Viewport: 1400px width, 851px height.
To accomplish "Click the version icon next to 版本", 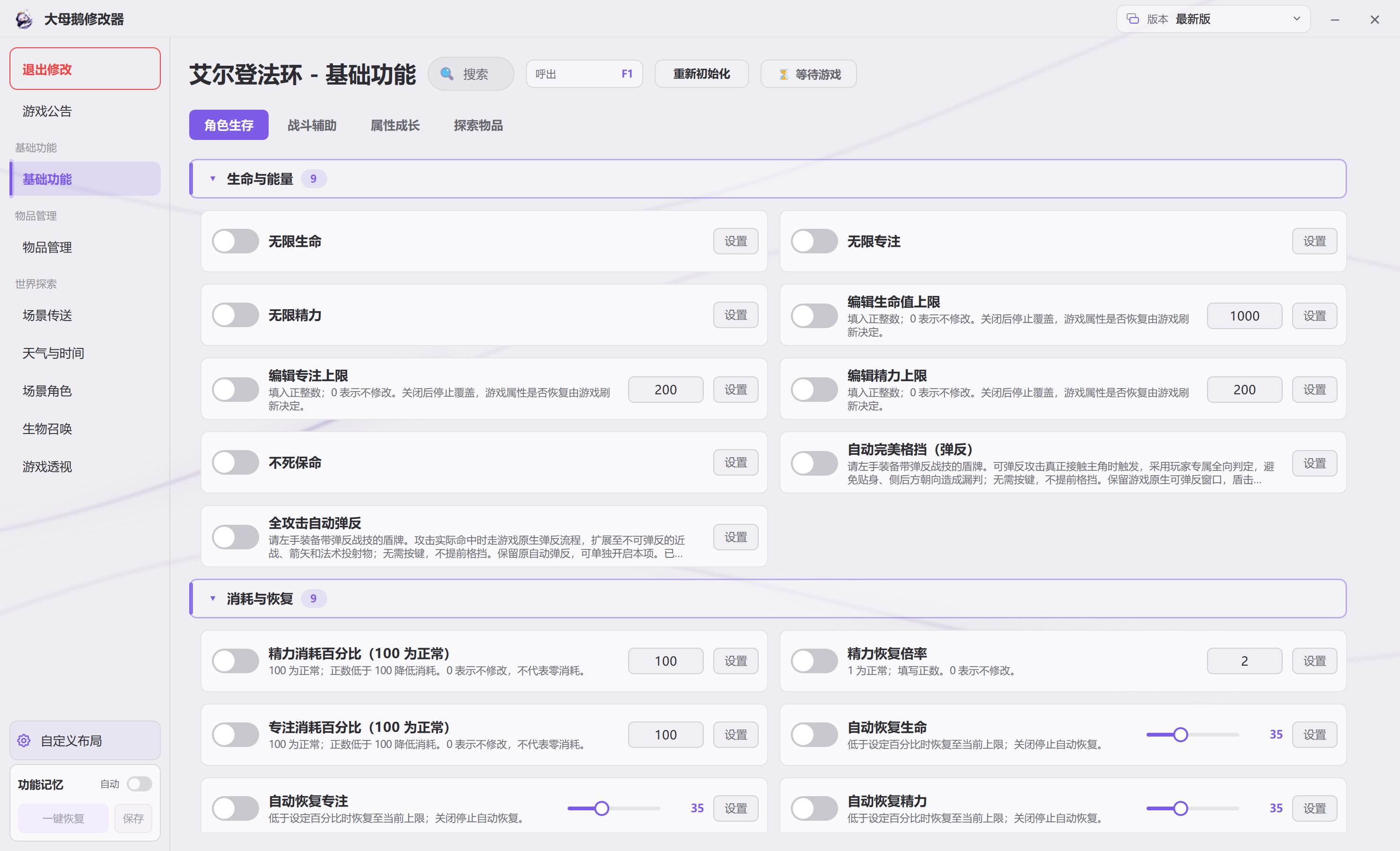I will click(1132, 19).
